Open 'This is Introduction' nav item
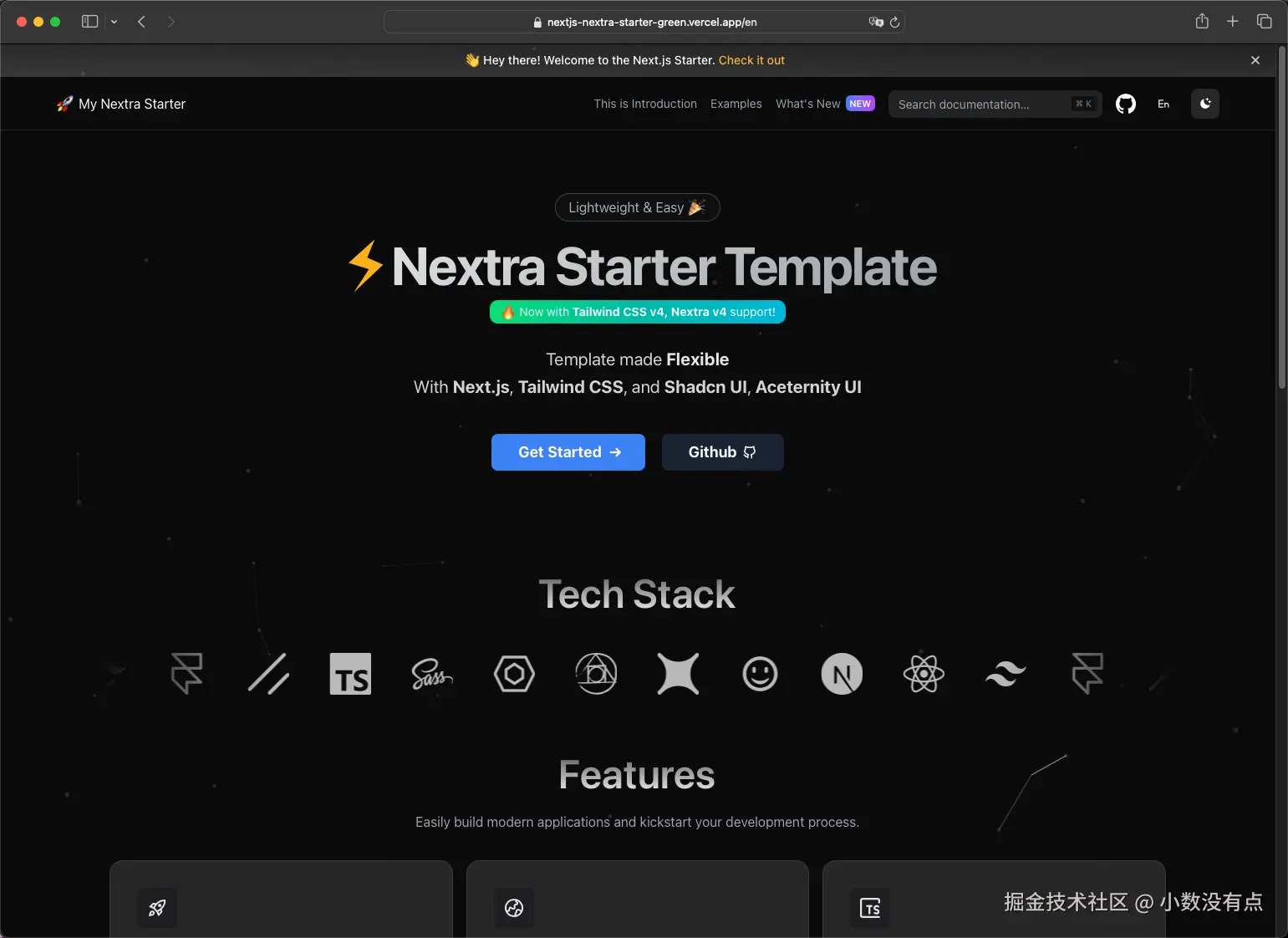Screen dimensions: 1288x938 pos(645,104)
